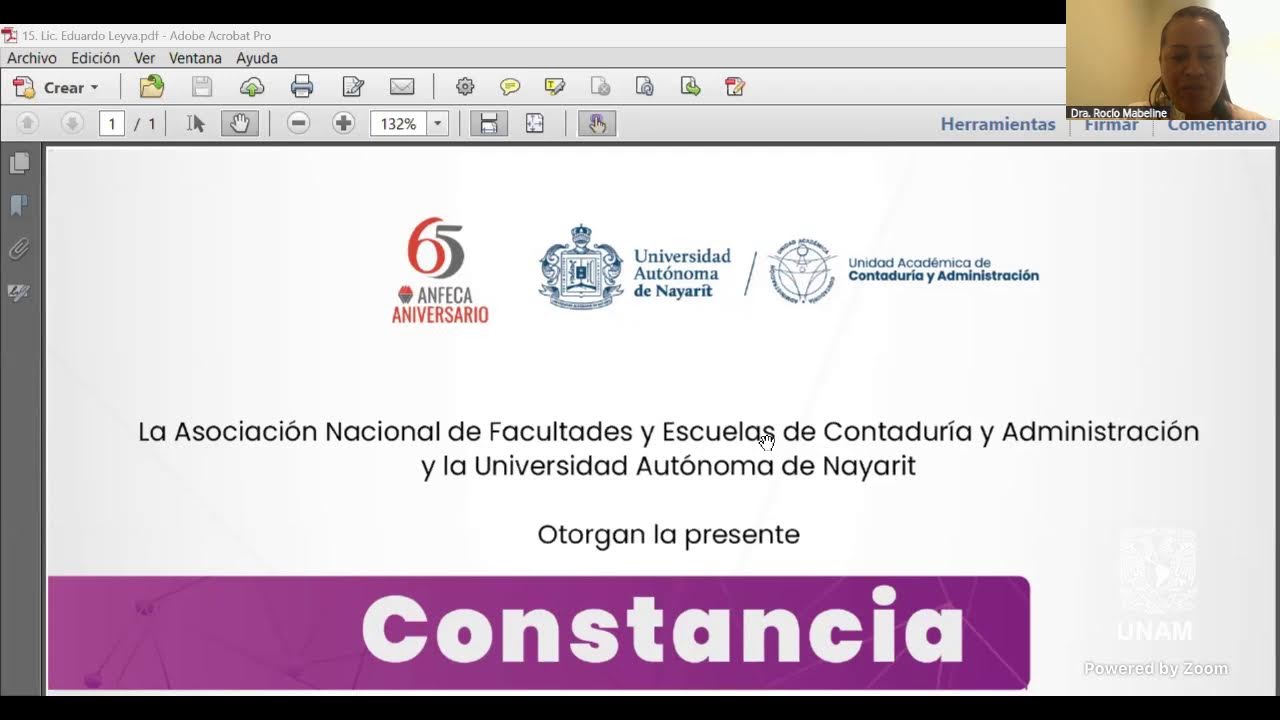The image size is (1280, 720).
Task: Add a sticky note comment
Action: (x=510, y=87)
